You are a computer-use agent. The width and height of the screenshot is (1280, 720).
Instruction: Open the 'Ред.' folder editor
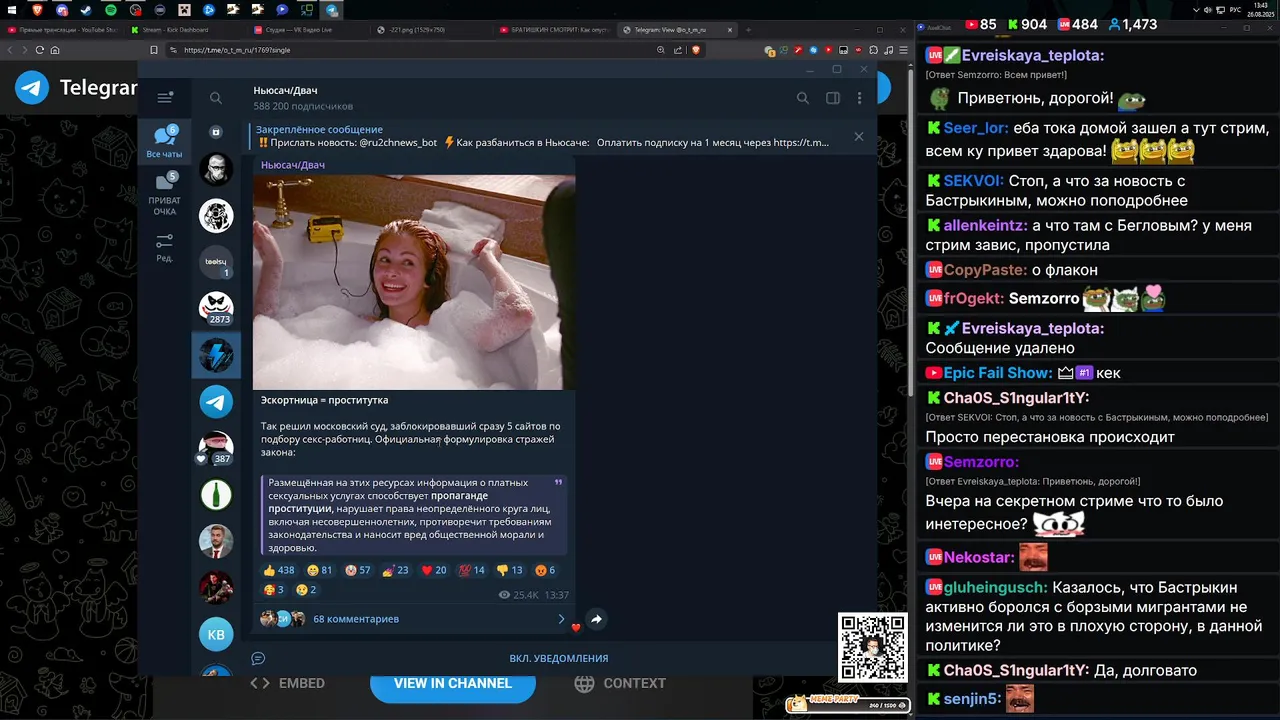pyautogui.click(x=165, y=247)
